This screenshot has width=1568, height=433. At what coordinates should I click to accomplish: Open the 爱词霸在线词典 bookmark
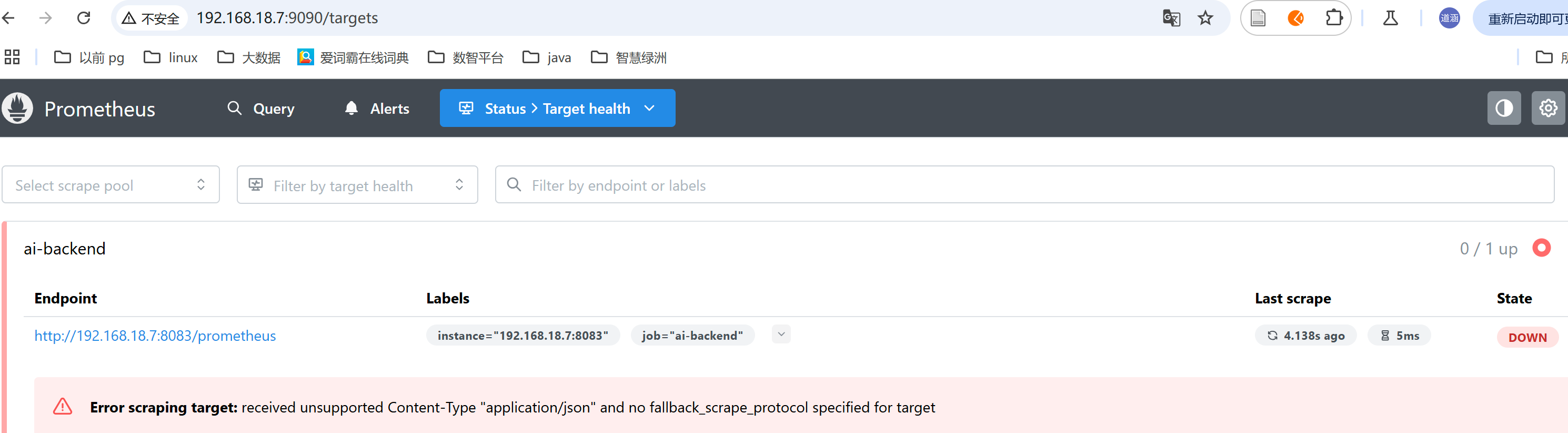[x=353, y=57]
